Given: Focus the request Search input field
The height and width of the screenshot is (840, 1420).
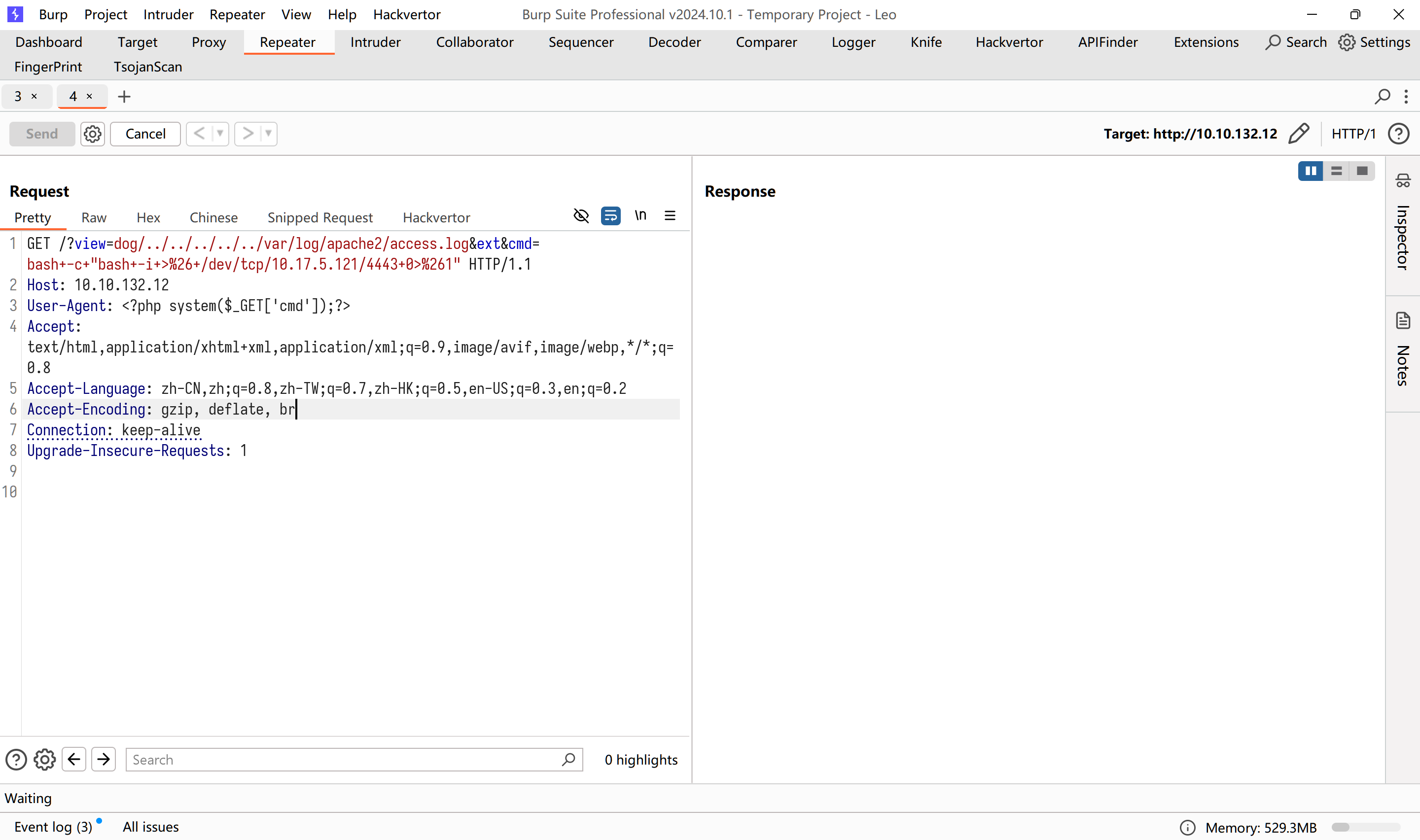Looking at the screenshot, I should [355, 760].
